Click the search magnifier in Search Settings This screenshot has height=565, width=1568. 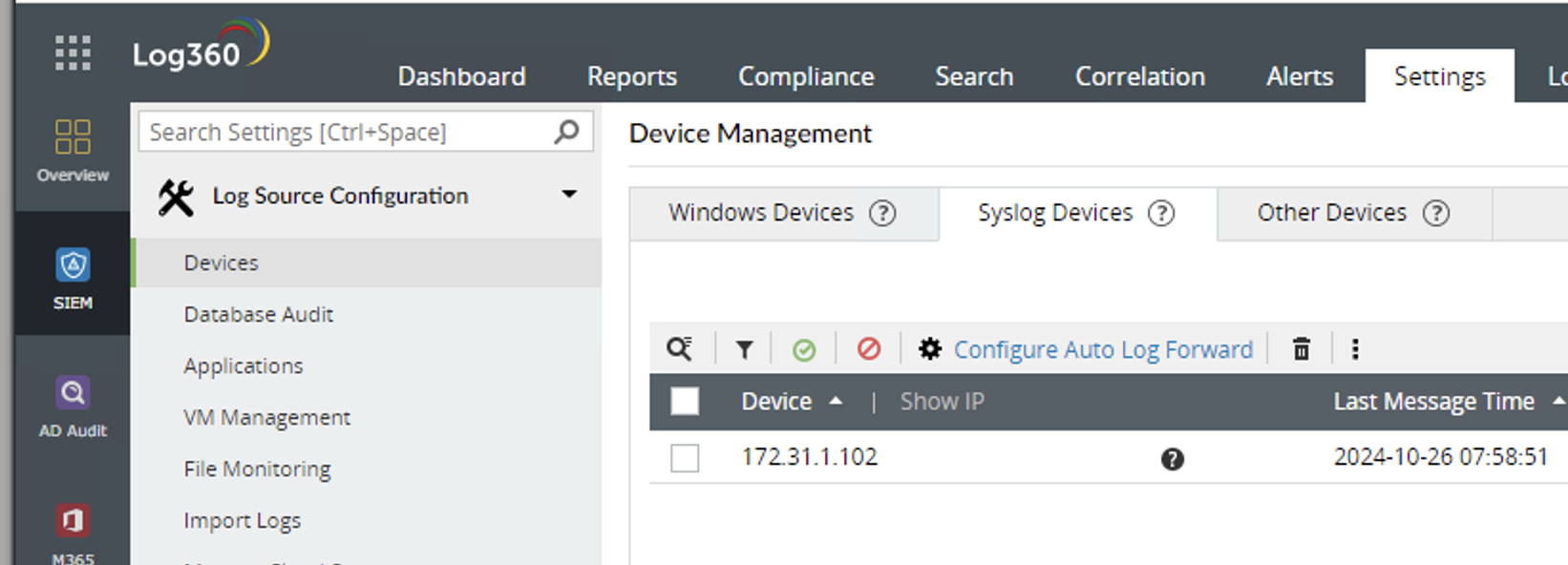[566, 132]
